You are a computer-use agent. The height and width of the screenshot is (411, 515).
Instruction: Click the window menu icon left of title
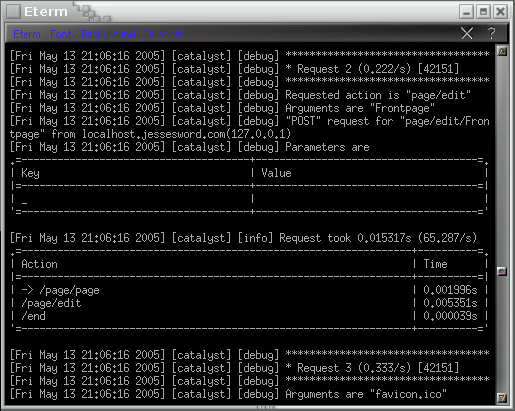coord(14,12)
